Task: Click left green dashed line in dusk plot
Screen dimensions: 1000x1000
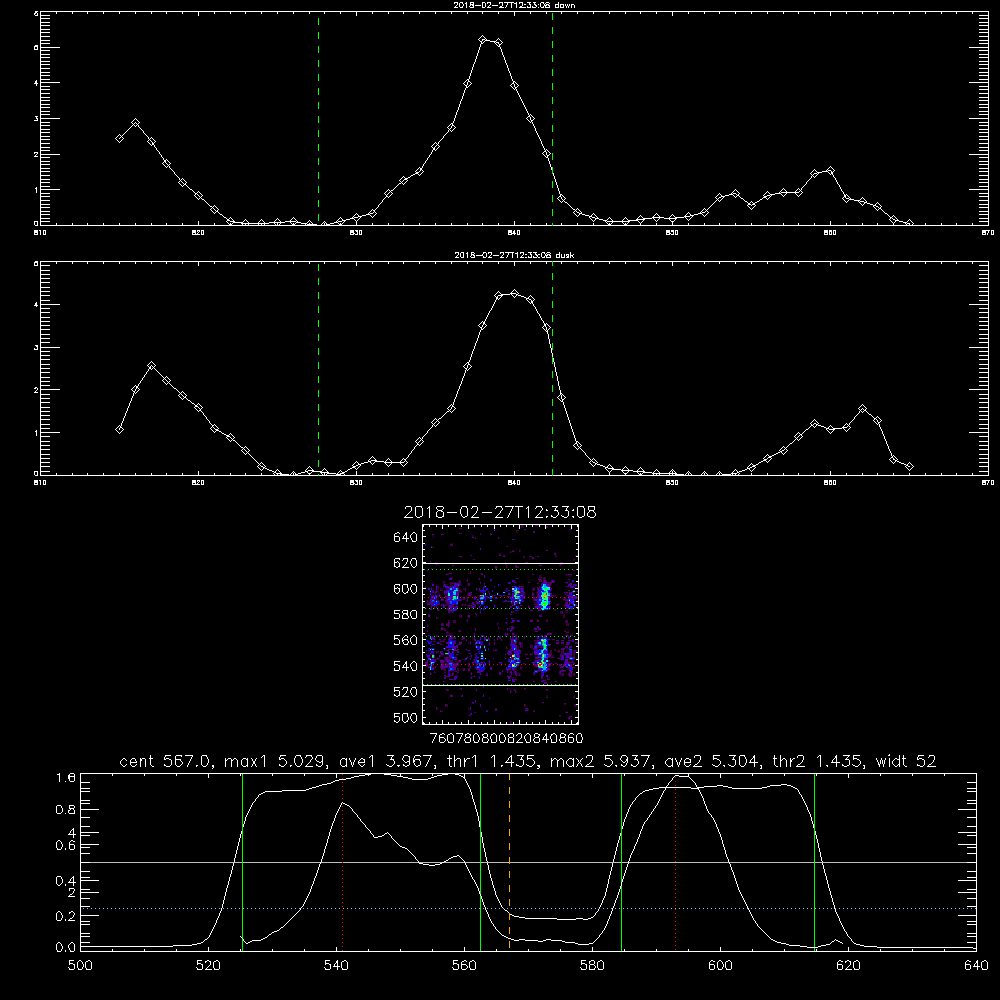Action: click(x=318, y=369)
